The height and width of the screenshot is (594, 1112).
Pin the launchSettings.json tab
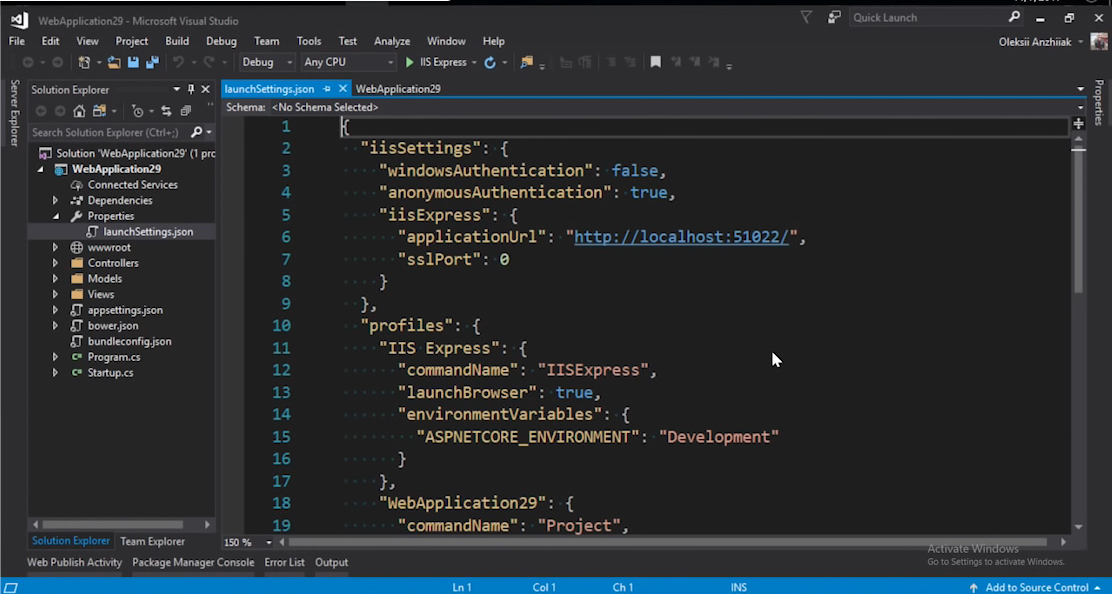click(327, 89)
